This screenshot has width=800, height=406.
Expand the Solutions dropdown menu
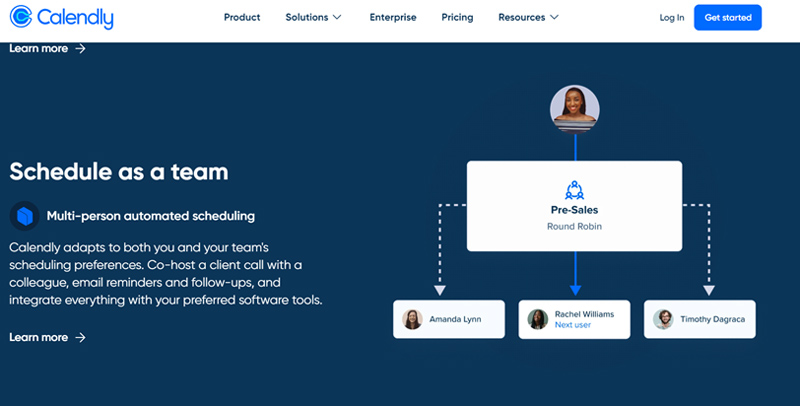coord(313,17)
